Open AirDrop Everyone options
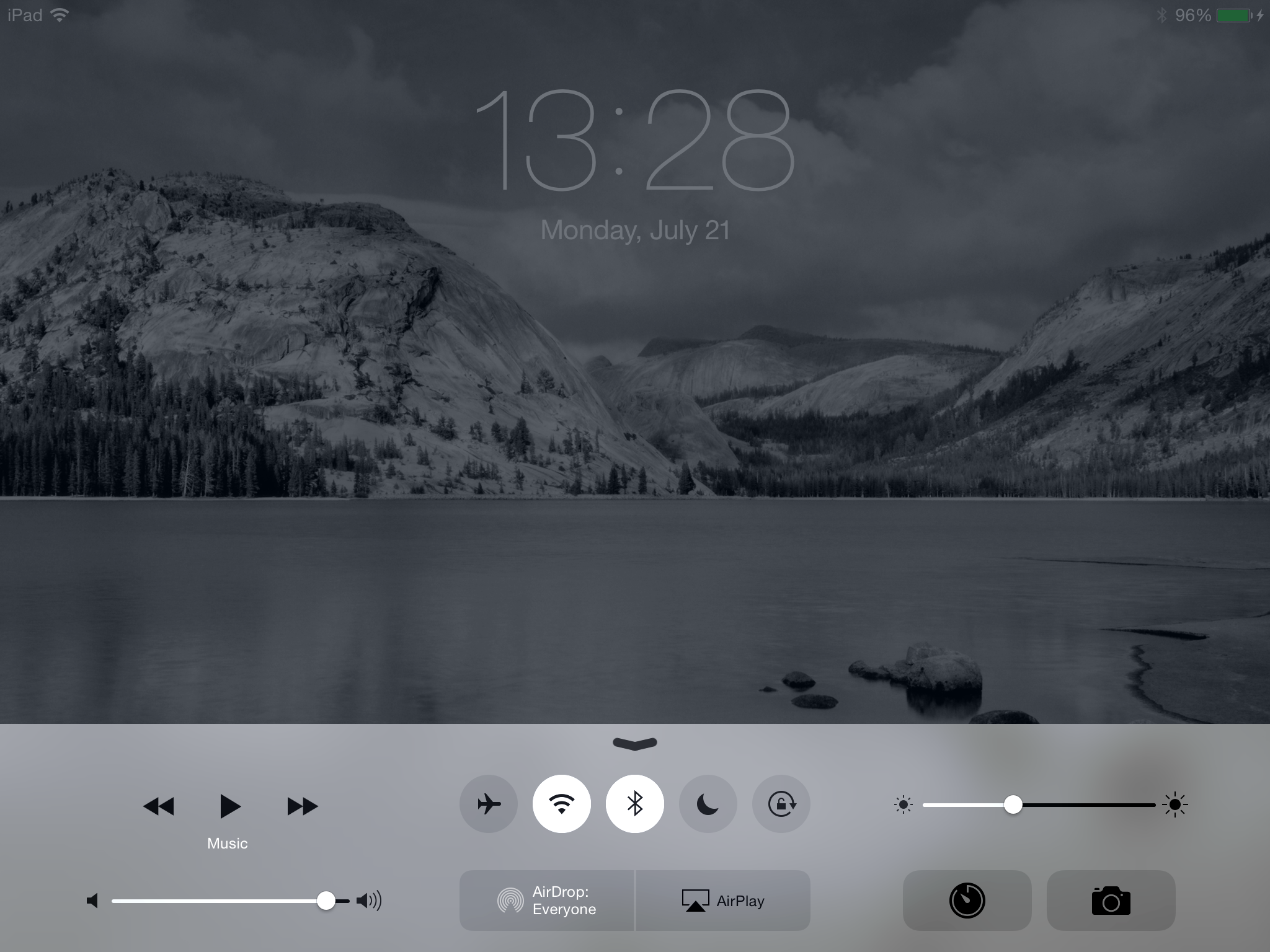1270x952 pixels. [x=547, y=901]
